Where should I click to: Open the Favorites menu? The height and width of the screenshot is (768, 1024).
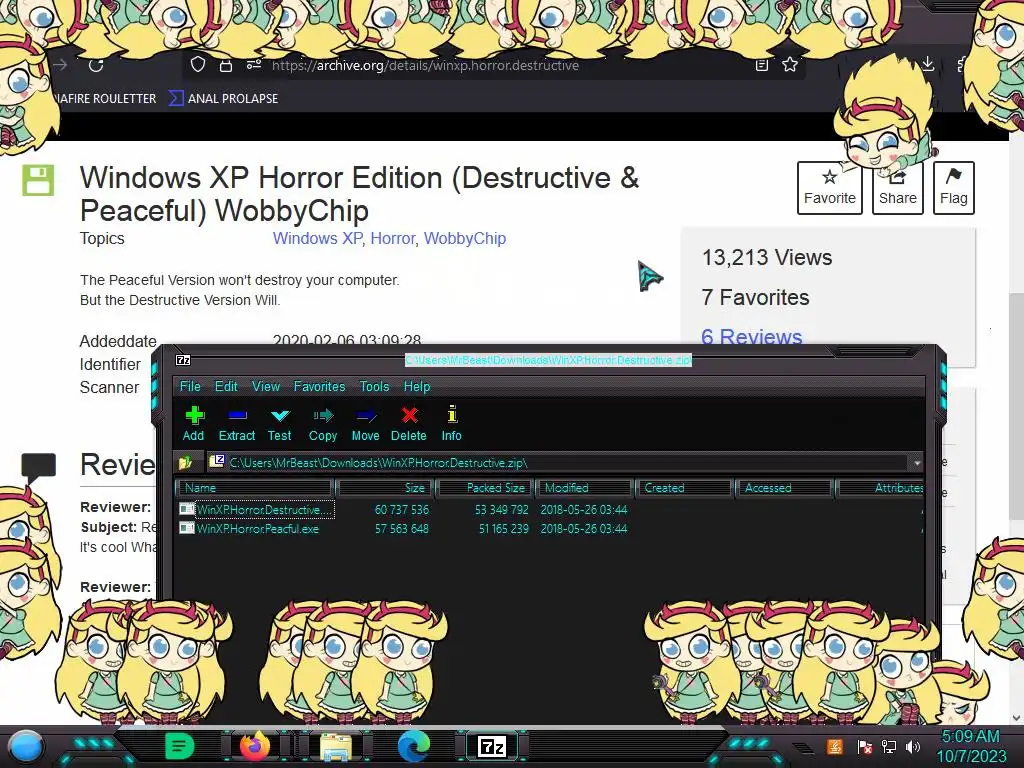point(319,386)
